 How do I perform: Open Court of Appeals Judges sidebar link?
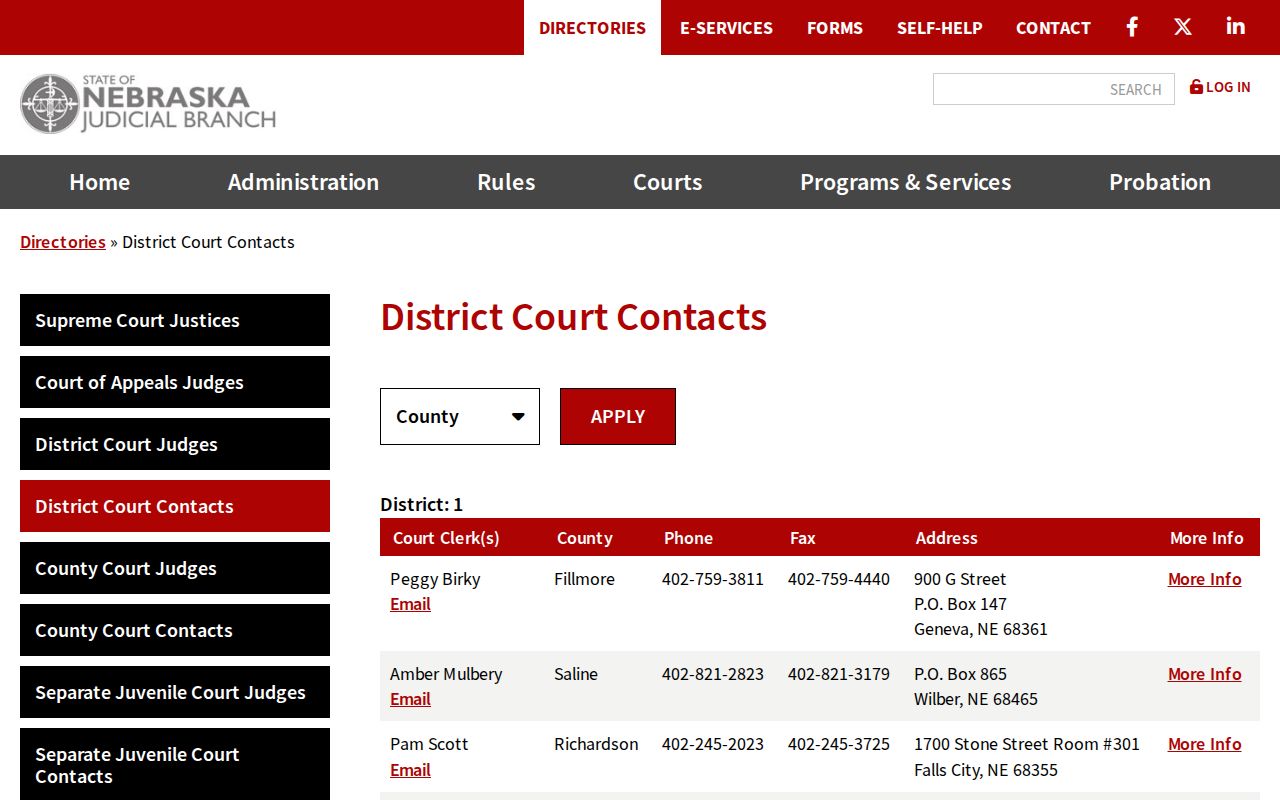[x=175, y=382]
